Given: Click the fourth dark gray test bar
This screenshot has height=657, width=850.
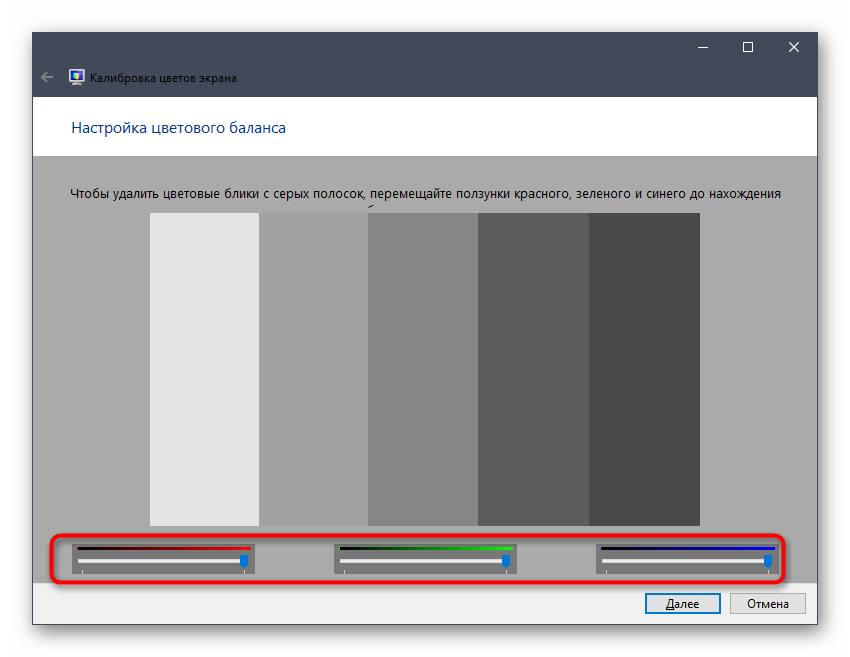Looking at the screenshot, I should (x=533, y=369).
